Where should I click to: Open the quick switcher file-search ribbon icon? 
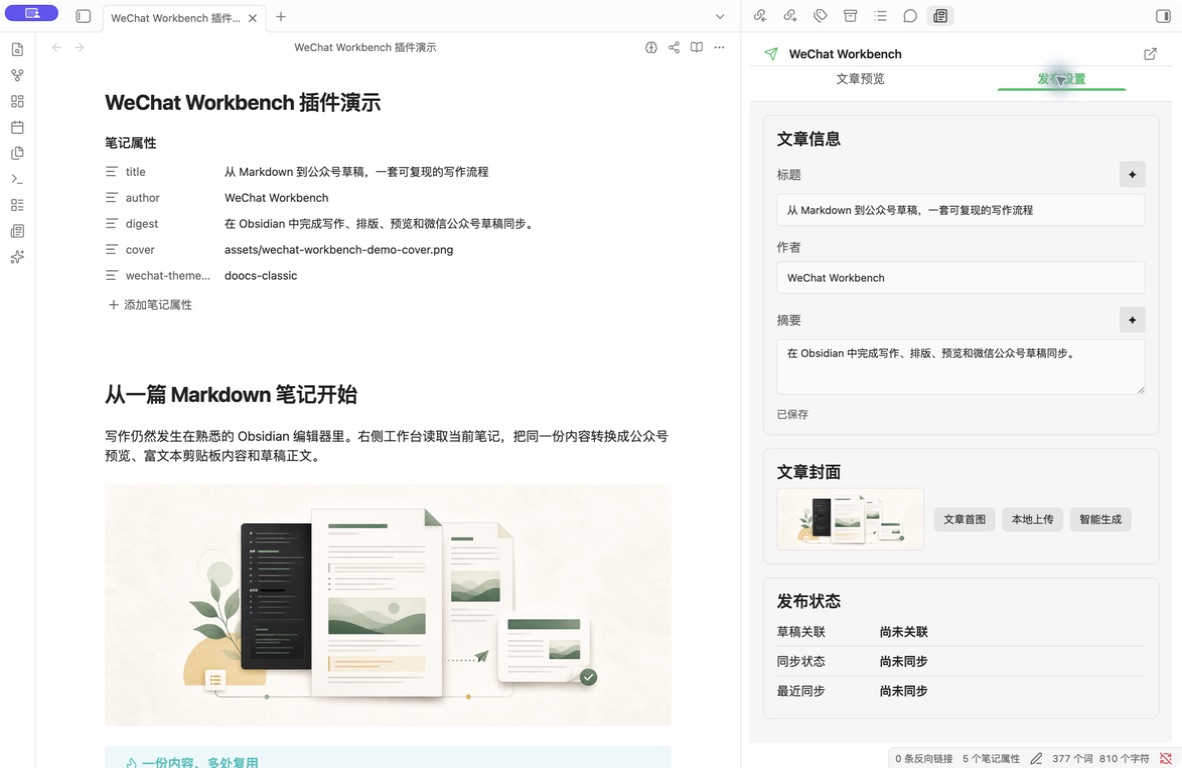point(17,50)
